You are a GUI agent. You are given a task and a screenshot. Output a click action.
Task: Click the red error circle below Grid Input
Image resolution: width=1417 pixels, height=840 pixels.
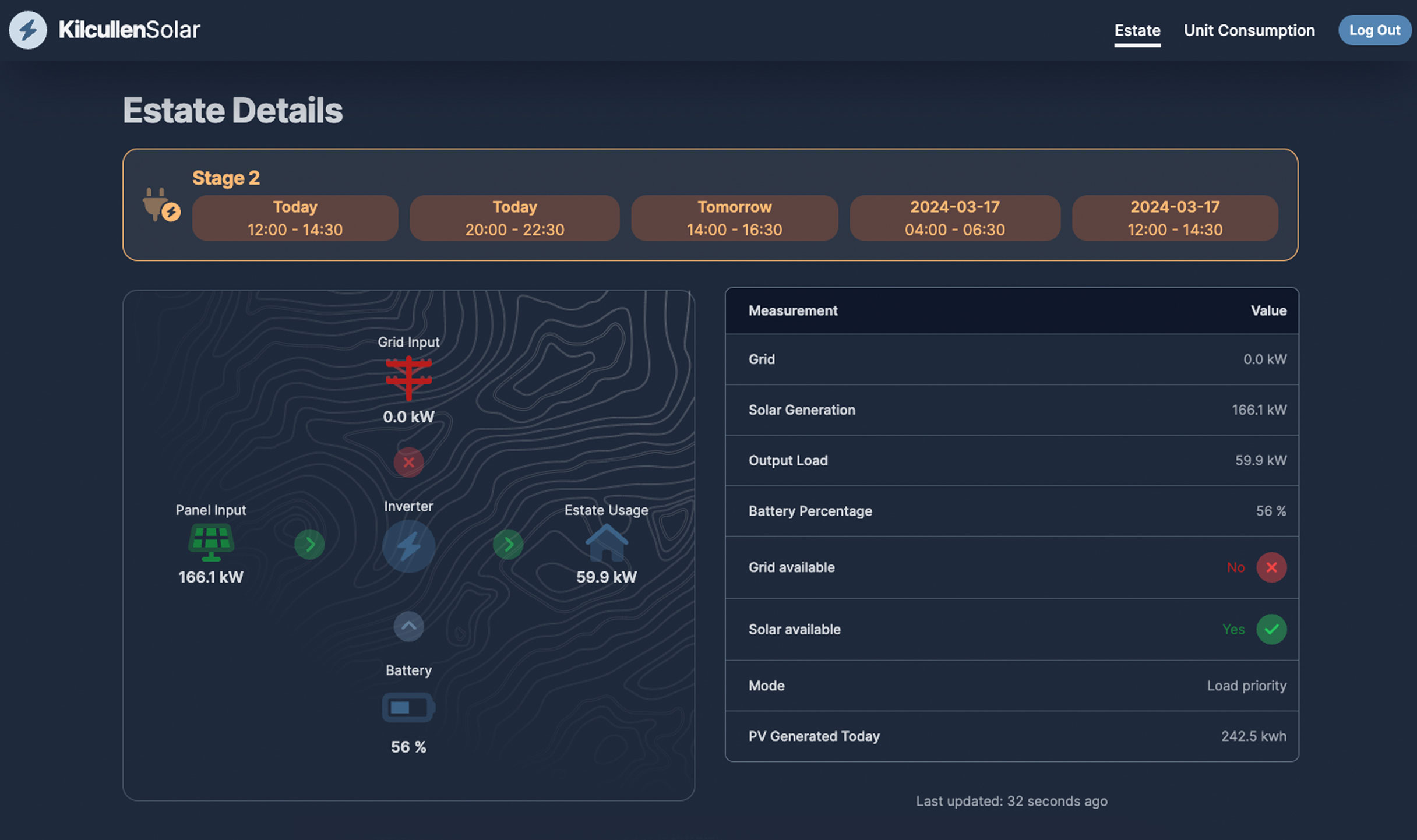pos(408,462)
